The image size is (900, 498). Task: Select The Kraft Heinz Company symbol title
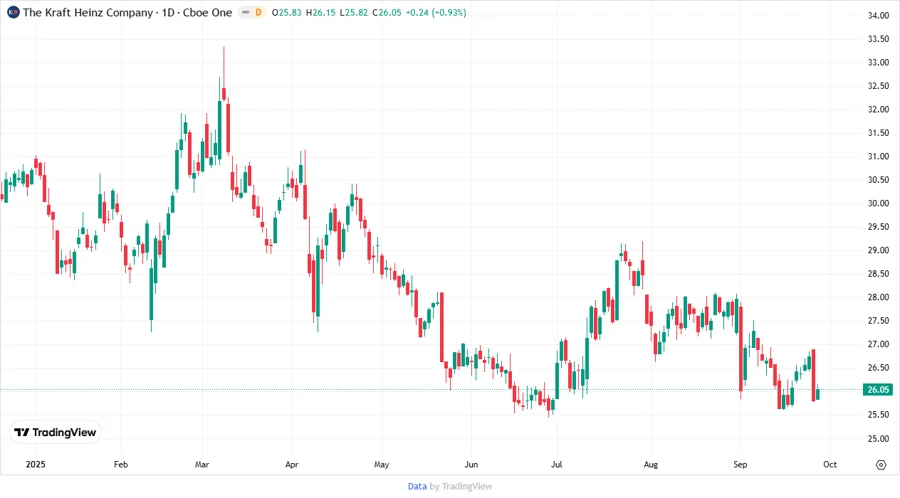click(88, 12)
